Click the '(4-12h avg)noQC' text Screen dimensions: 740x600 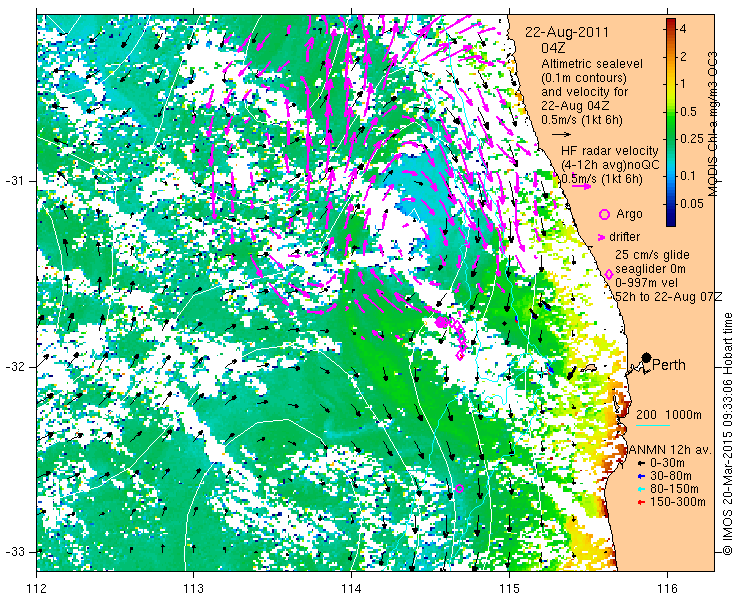(x=610, y=165)
